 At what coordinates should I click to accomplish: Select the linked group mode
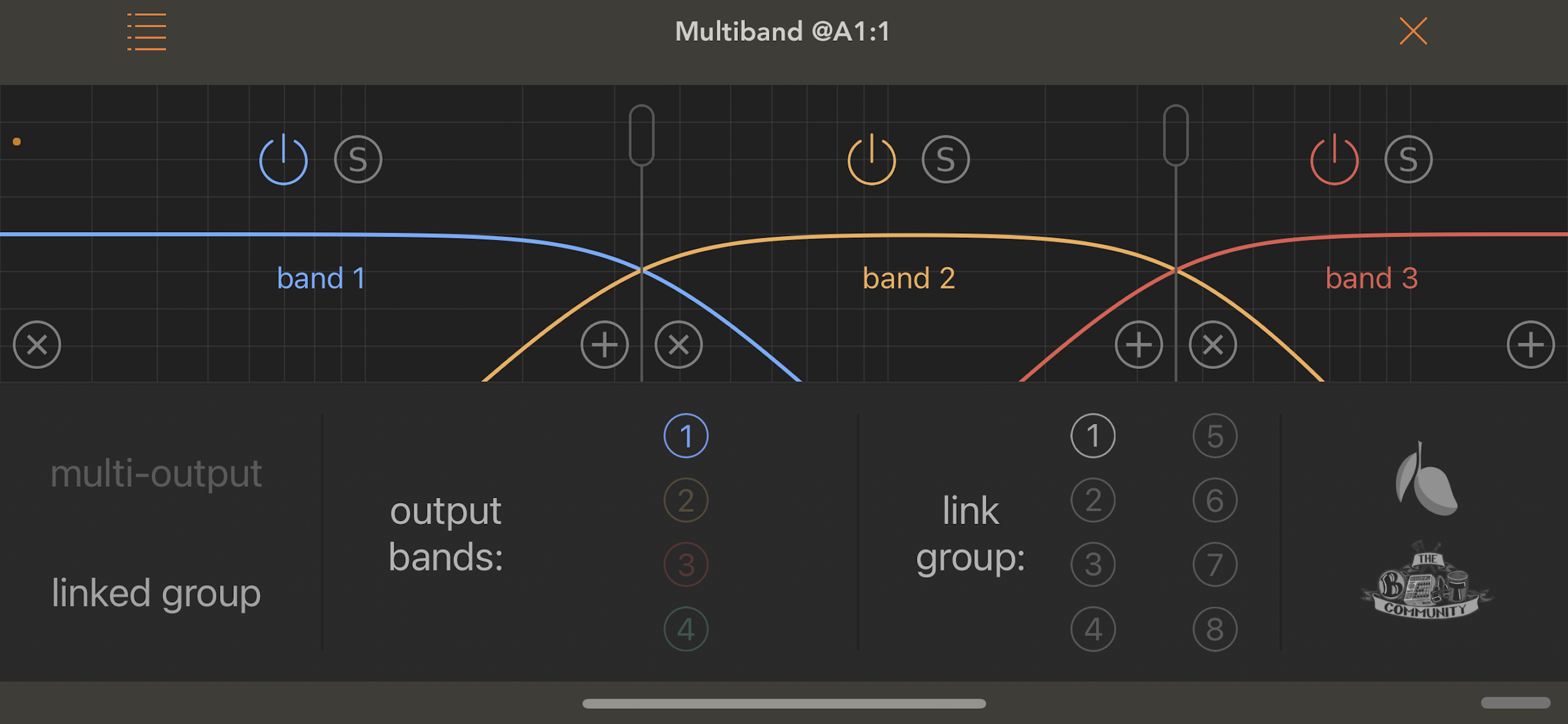pos(156,593)
